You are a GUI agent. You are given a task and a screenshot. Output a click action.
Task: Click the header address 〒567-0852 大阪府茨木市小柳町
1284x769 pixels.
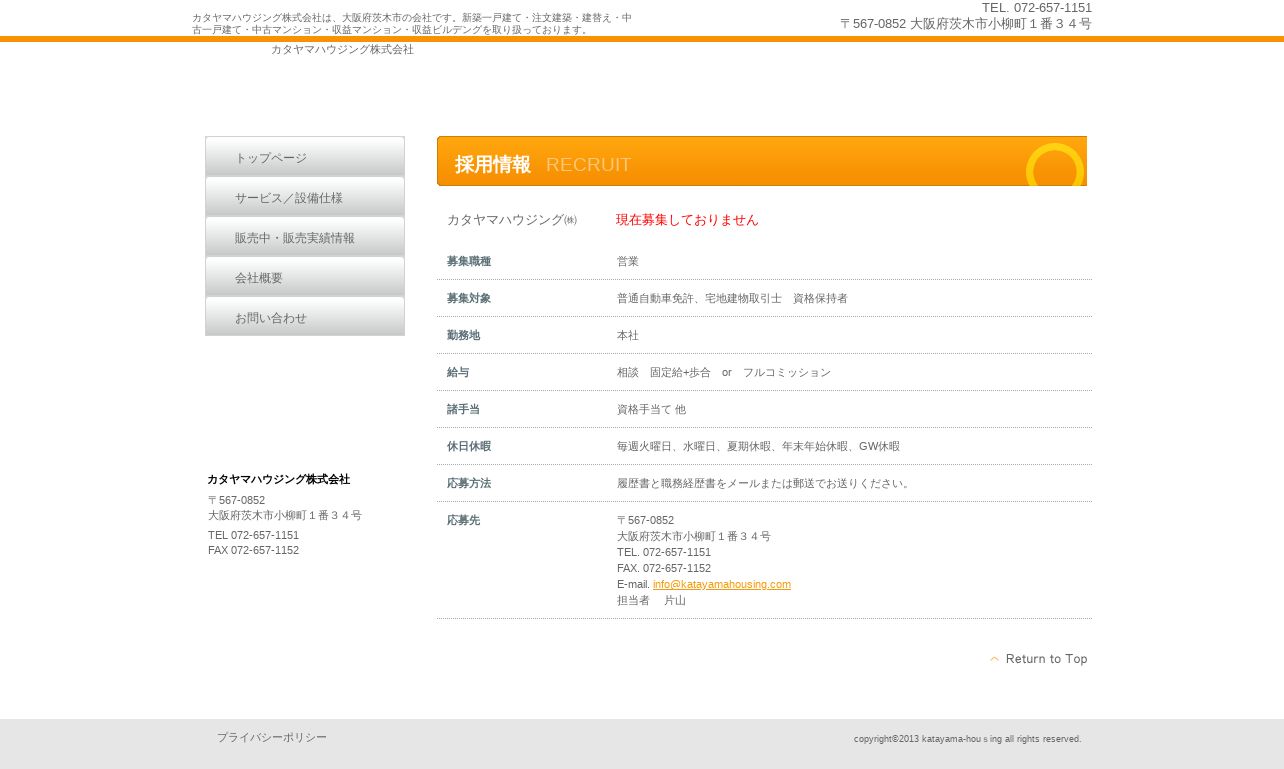point(966,24)
